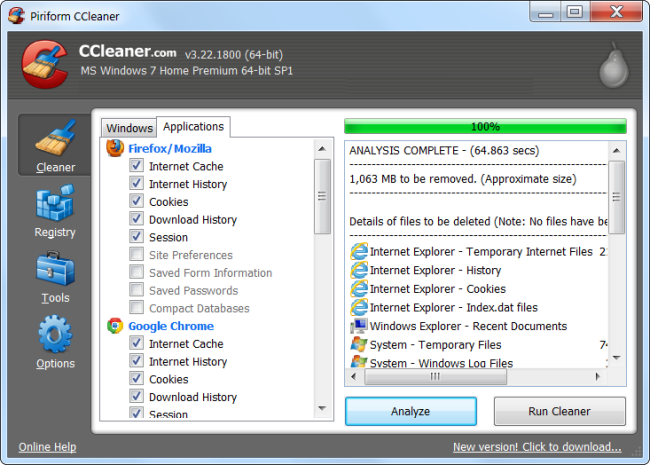Uncheck Google Chrome Internet History

(136, 361)
